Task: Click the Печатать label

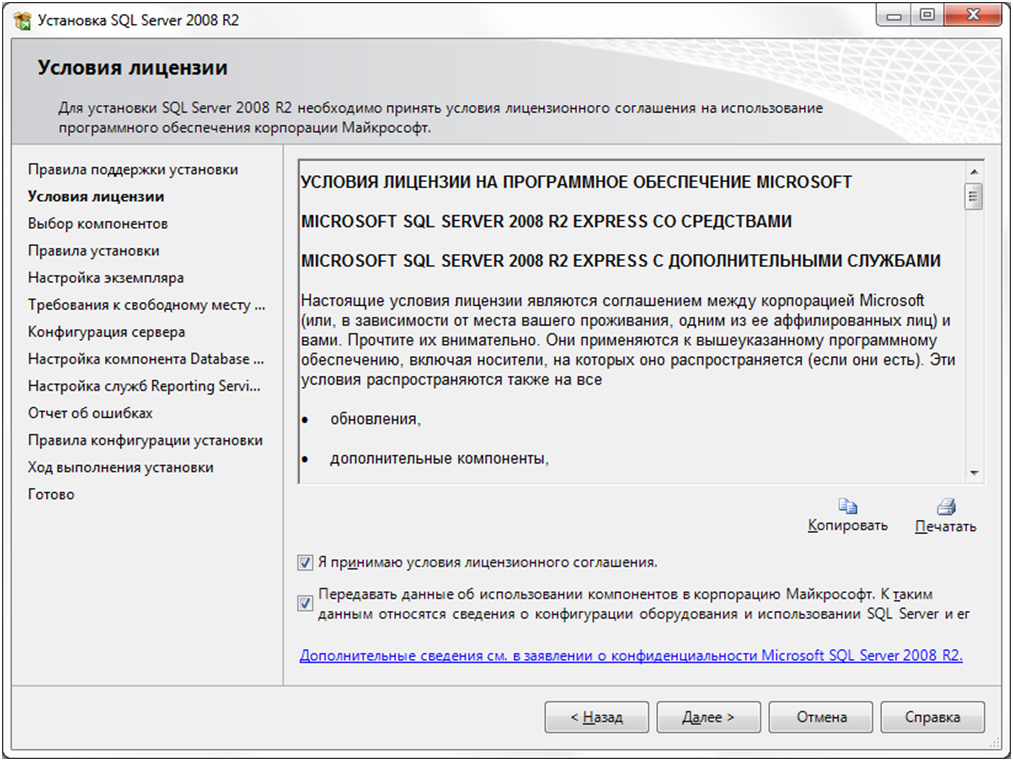Action: (946, 526)
